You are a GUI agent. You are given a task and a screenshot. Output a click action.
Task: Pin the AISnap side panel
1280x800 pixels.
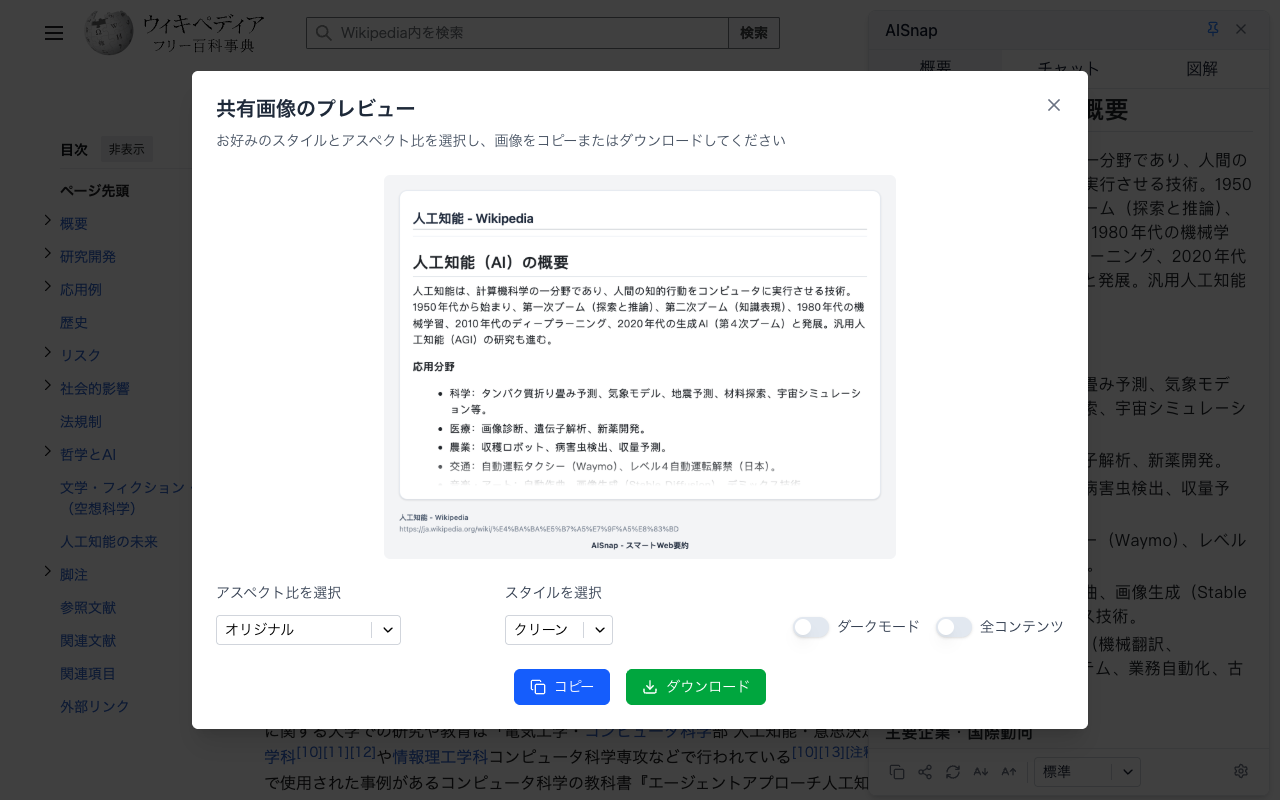click(1213, 30)
